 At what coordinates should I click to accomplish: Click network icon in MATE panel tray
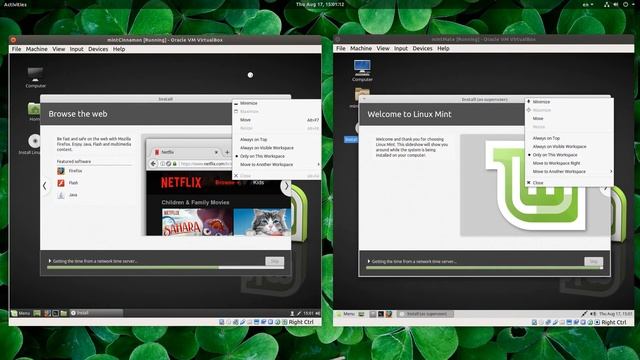click(x=584, y=314)
